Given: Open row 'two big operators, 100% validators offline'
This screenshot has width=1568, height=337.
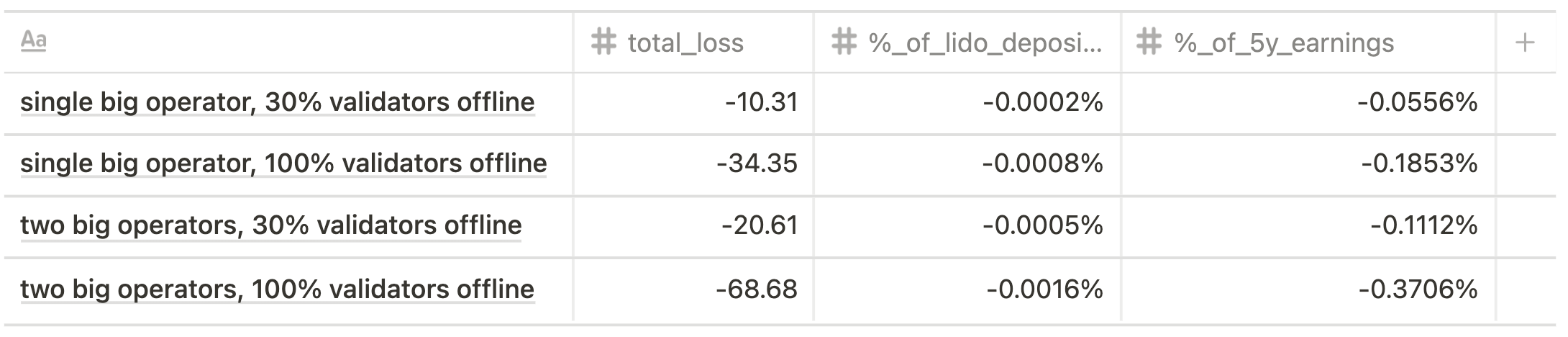Looking at the screenshot, I should pos(278,289).
